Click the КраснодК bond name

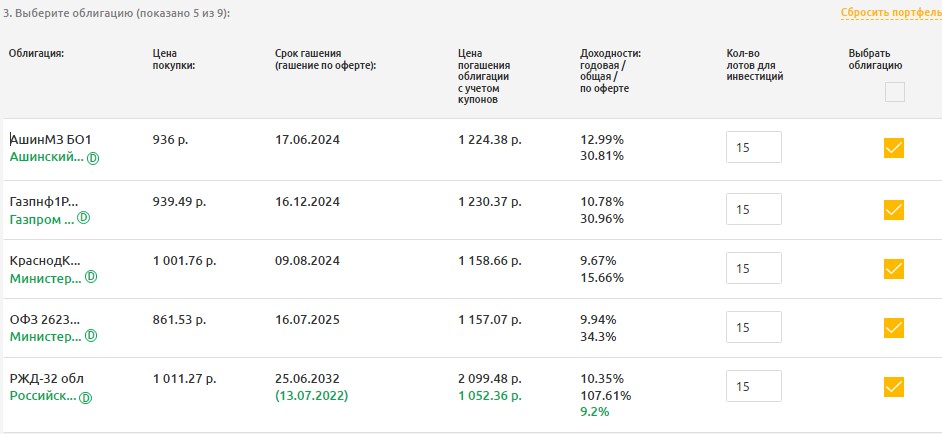point(45,261)
